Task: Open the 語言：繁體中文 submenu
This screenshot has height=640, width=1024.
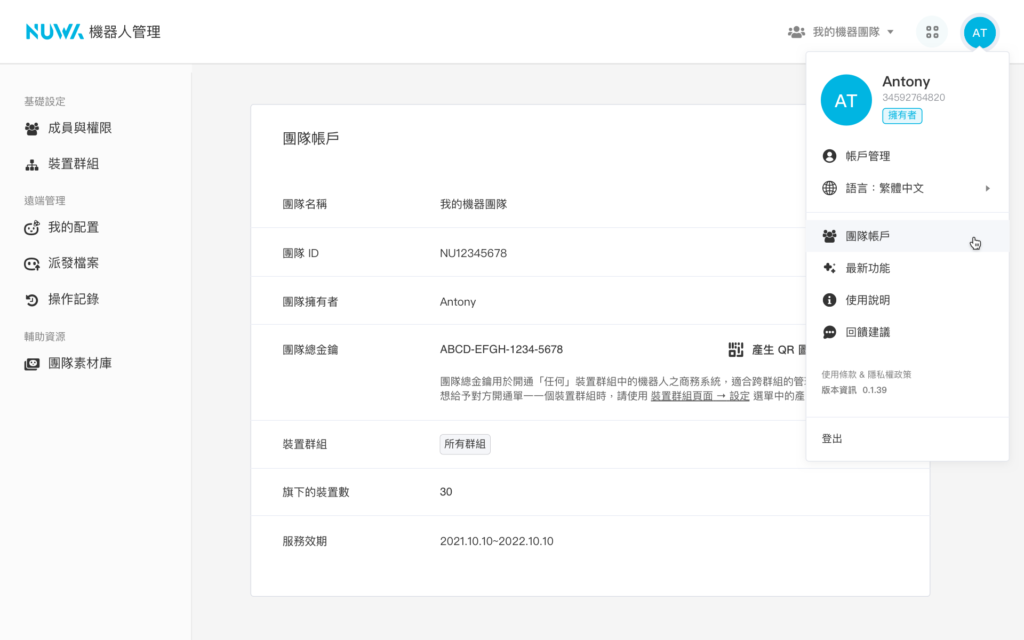Action: click(x=907, y=188)
